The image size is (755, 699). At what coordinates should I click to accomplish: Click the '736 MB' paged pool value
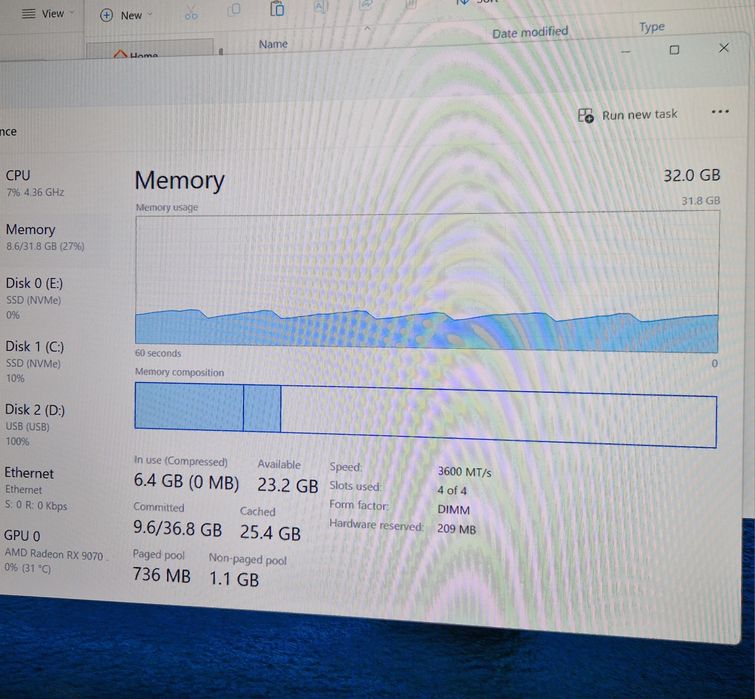(161, 574)
